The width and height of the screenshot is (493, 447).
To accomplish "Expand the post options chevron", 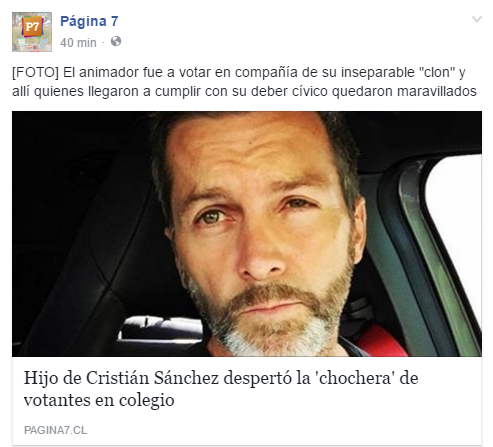I will coord(477,19).
